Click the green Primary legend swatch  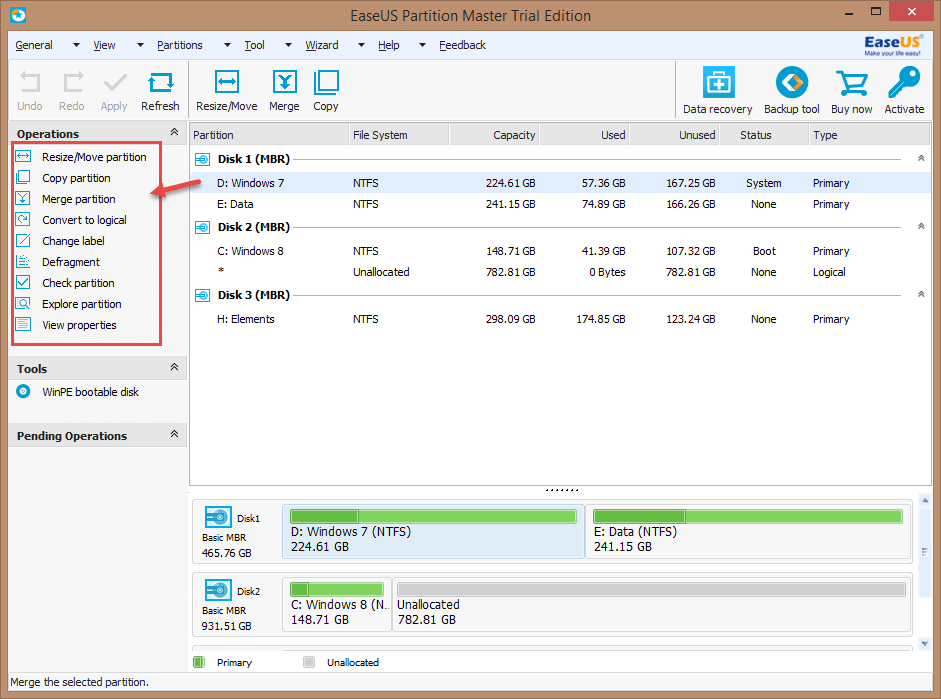coord(199,662)
